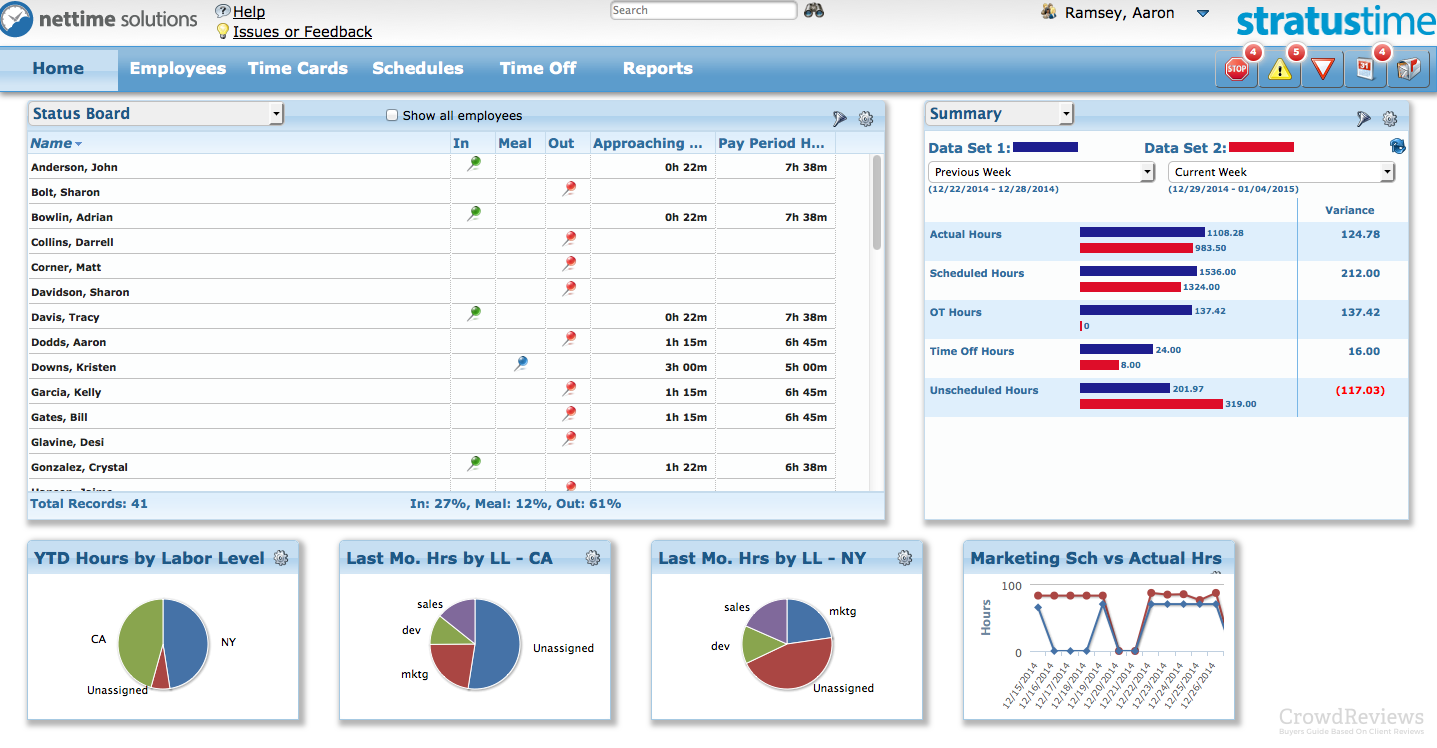Open the Time Off menu
Viewport: 1437px width, 748px height.
coord(538,69)
